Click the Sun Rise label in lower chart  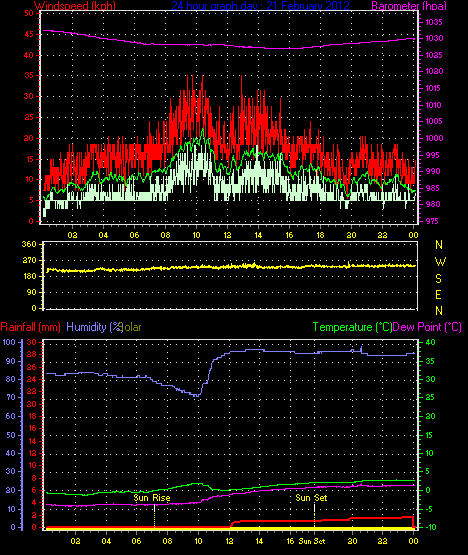(152, 498)
